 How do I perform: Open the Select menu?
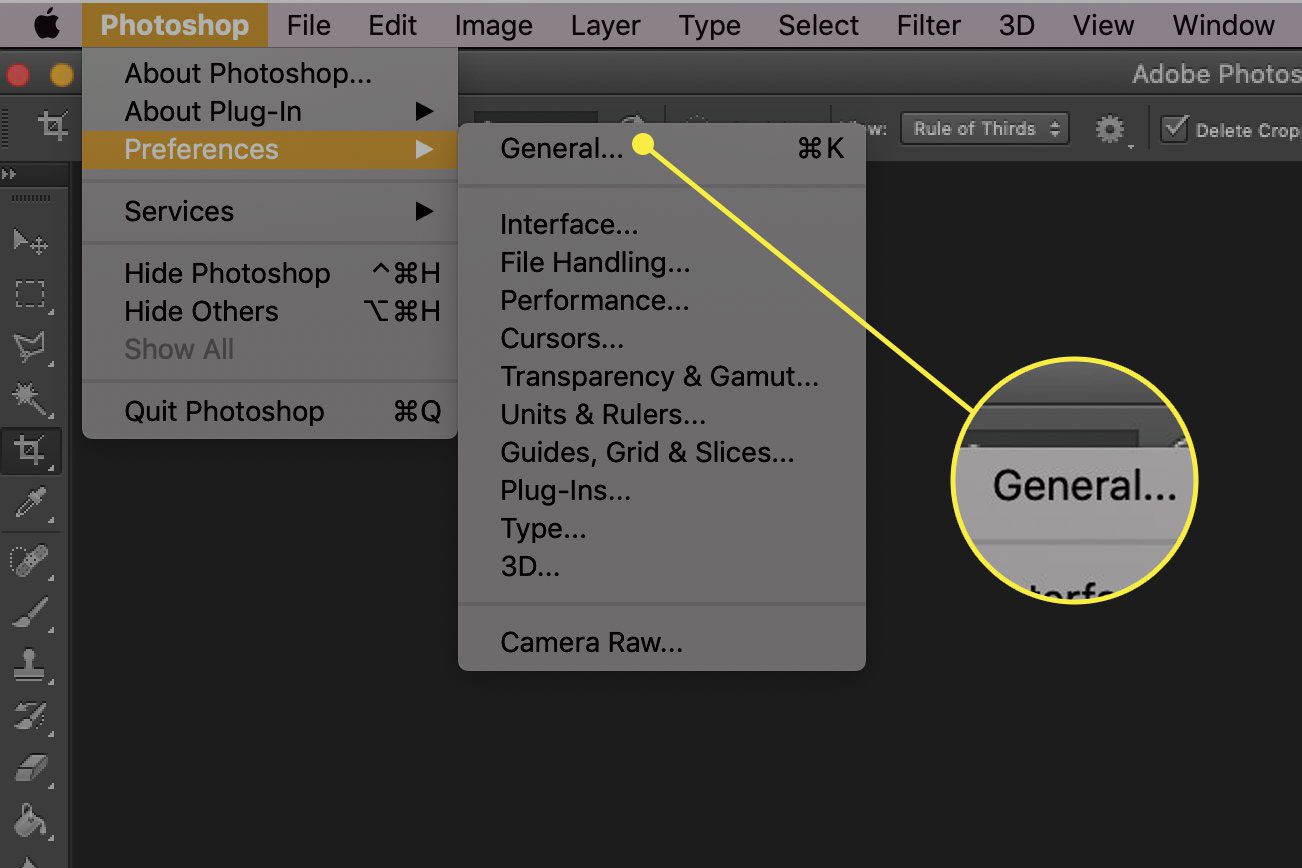pyautogui.click(x=819, y=25)
